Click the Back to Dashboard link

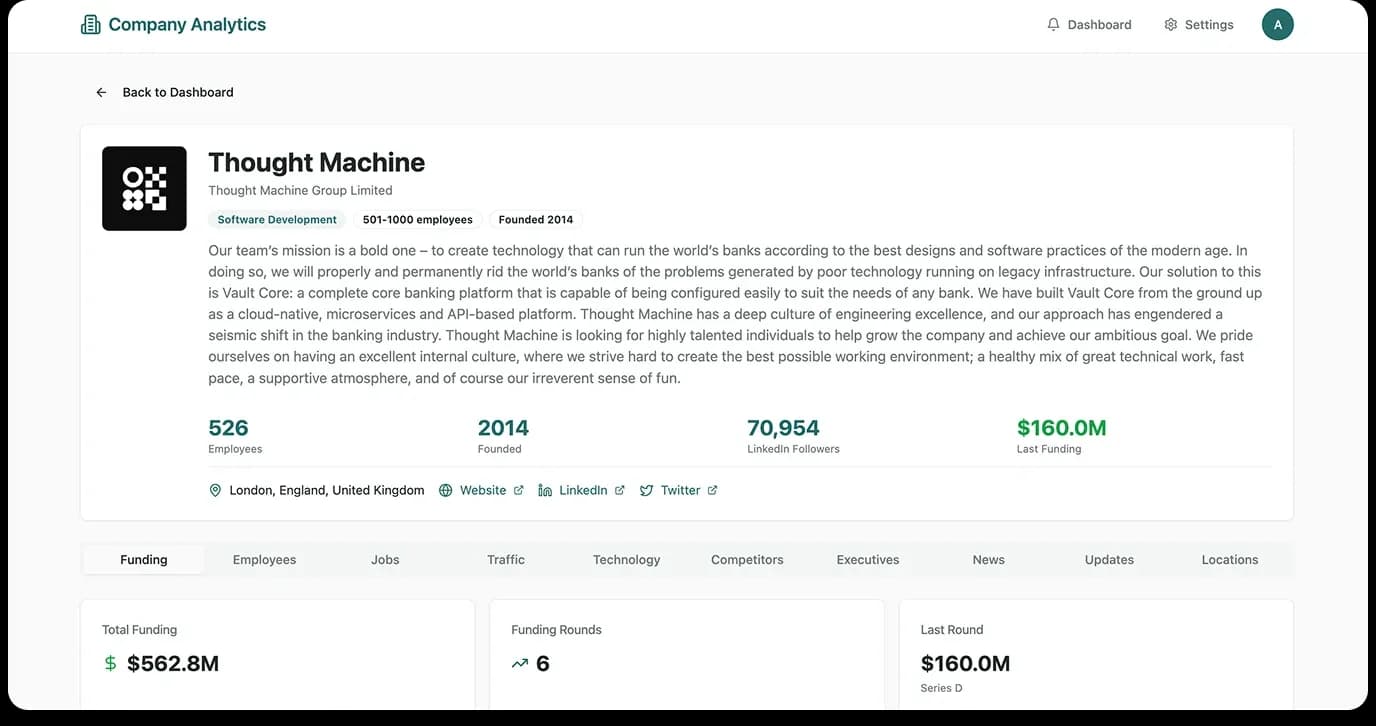point(177,92)
